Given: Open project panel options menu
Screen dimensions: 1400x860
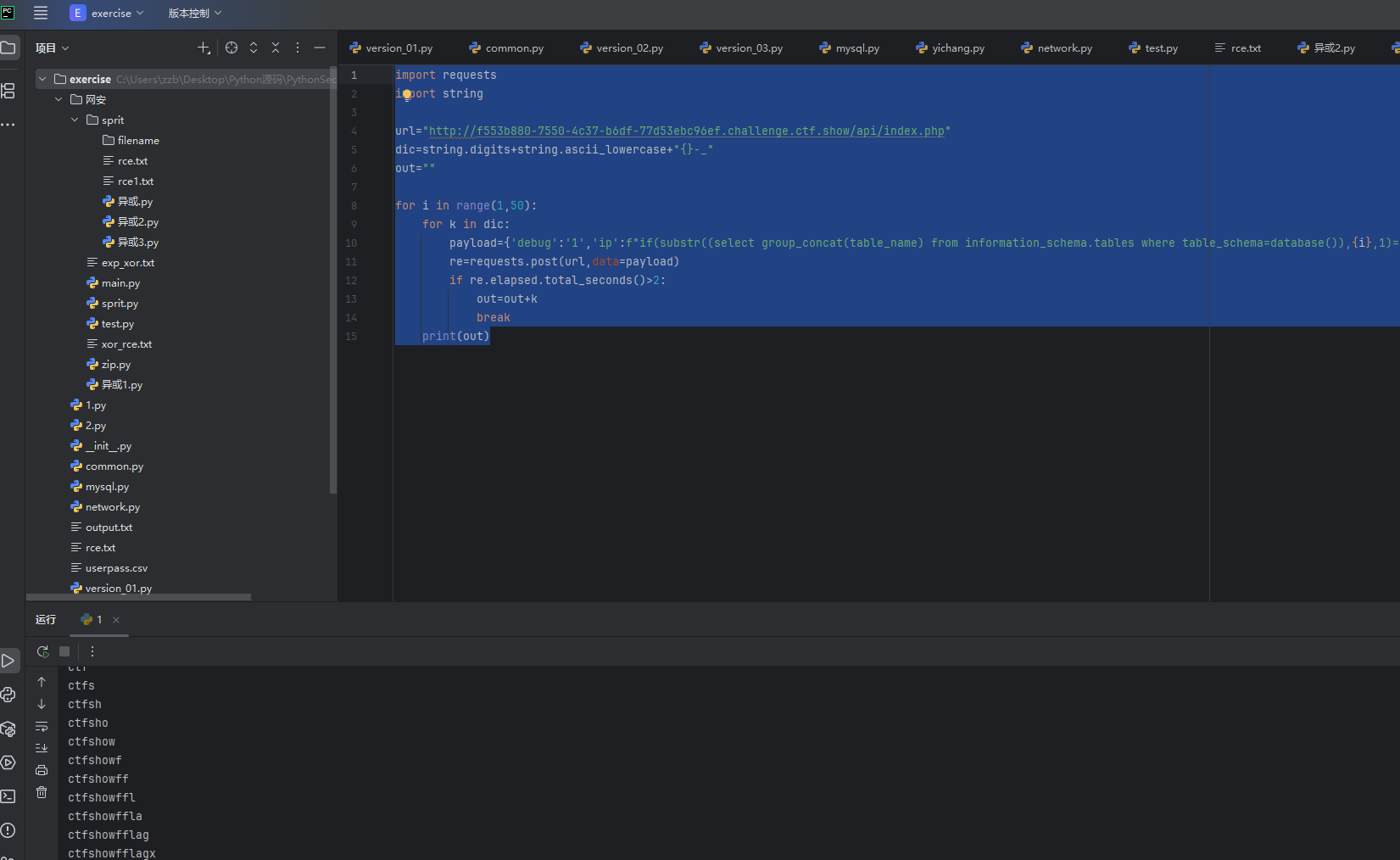Looking at the screenshot, I should click(297, 47).
